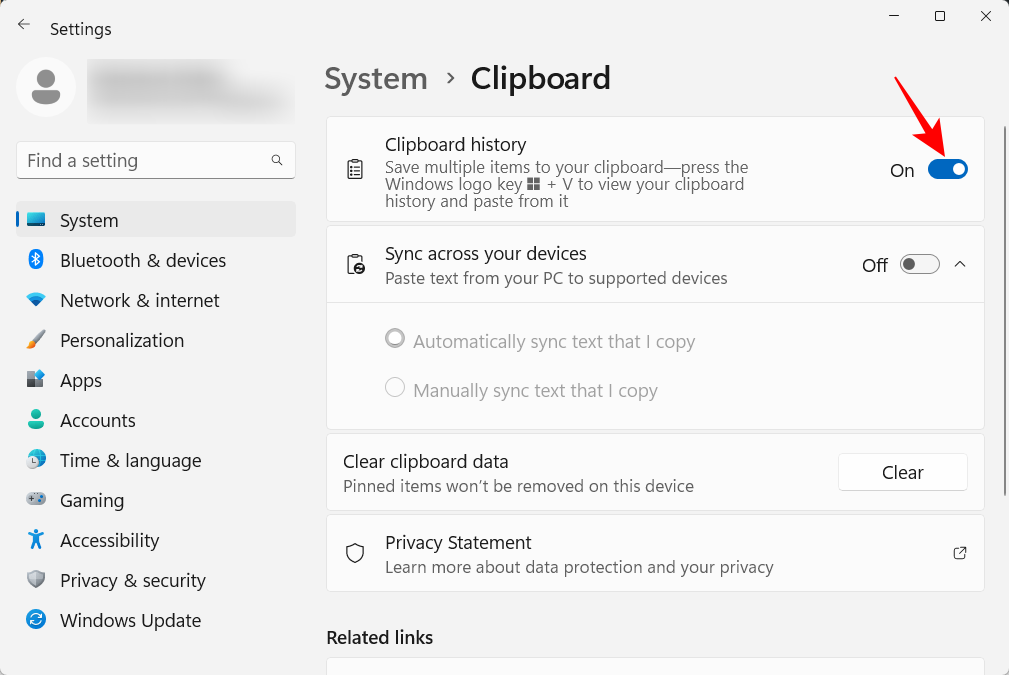Open the Privacy Statement link
The image size is (1009, 675).
coord(457,542)
